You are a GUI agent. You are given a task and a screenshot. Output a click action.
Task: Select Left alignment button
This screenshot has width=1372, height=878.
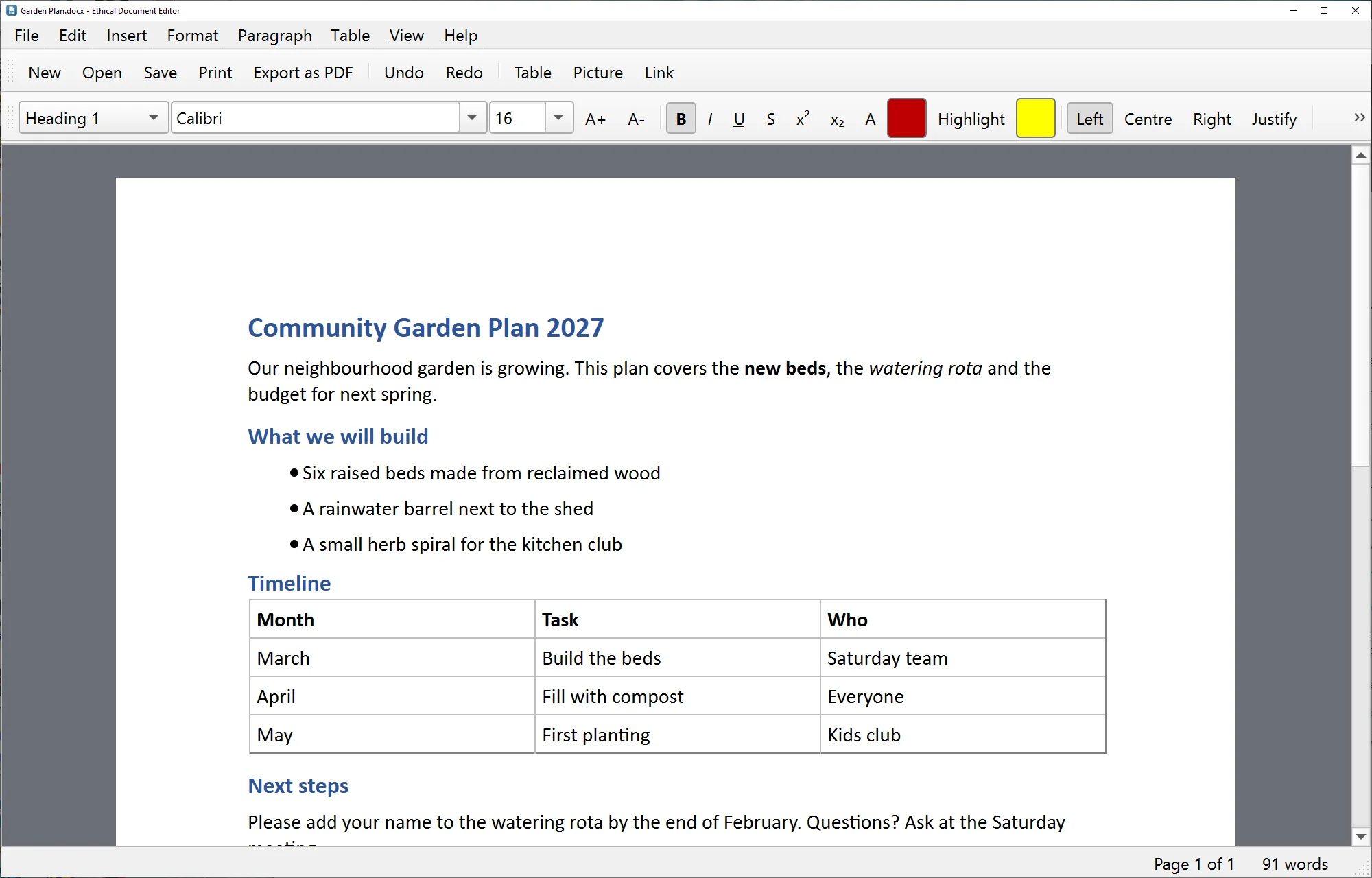(1089, 119)
